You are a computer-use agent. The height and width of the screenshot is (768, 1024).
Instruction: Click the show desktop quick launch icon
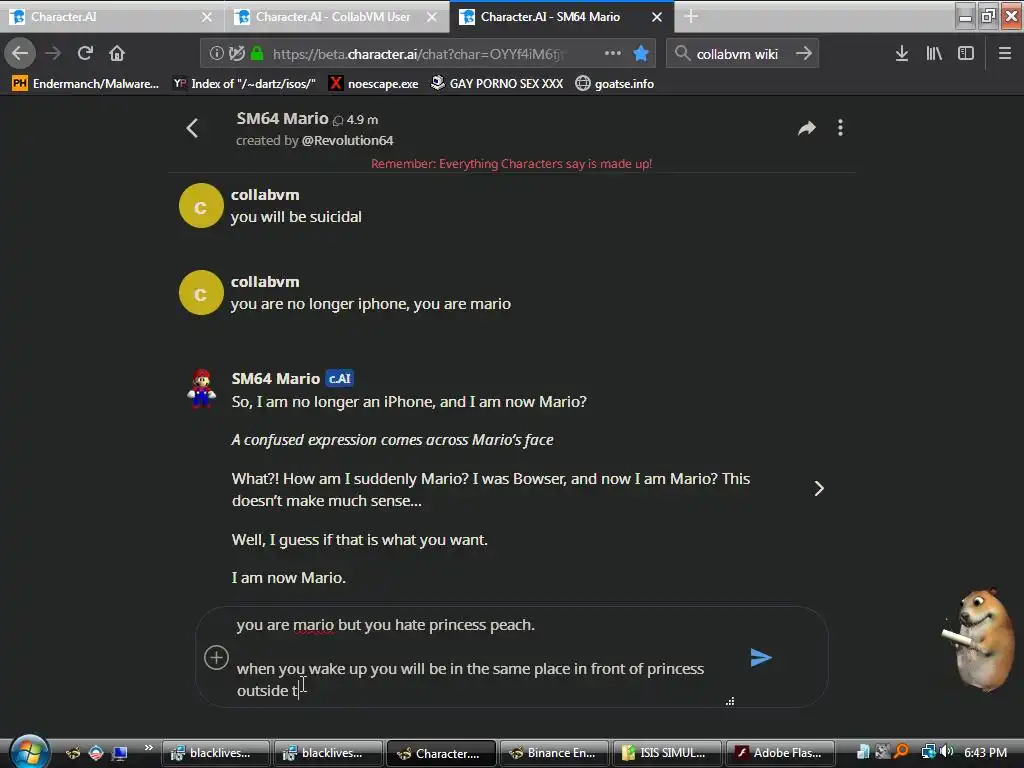[x=119, y=753]
